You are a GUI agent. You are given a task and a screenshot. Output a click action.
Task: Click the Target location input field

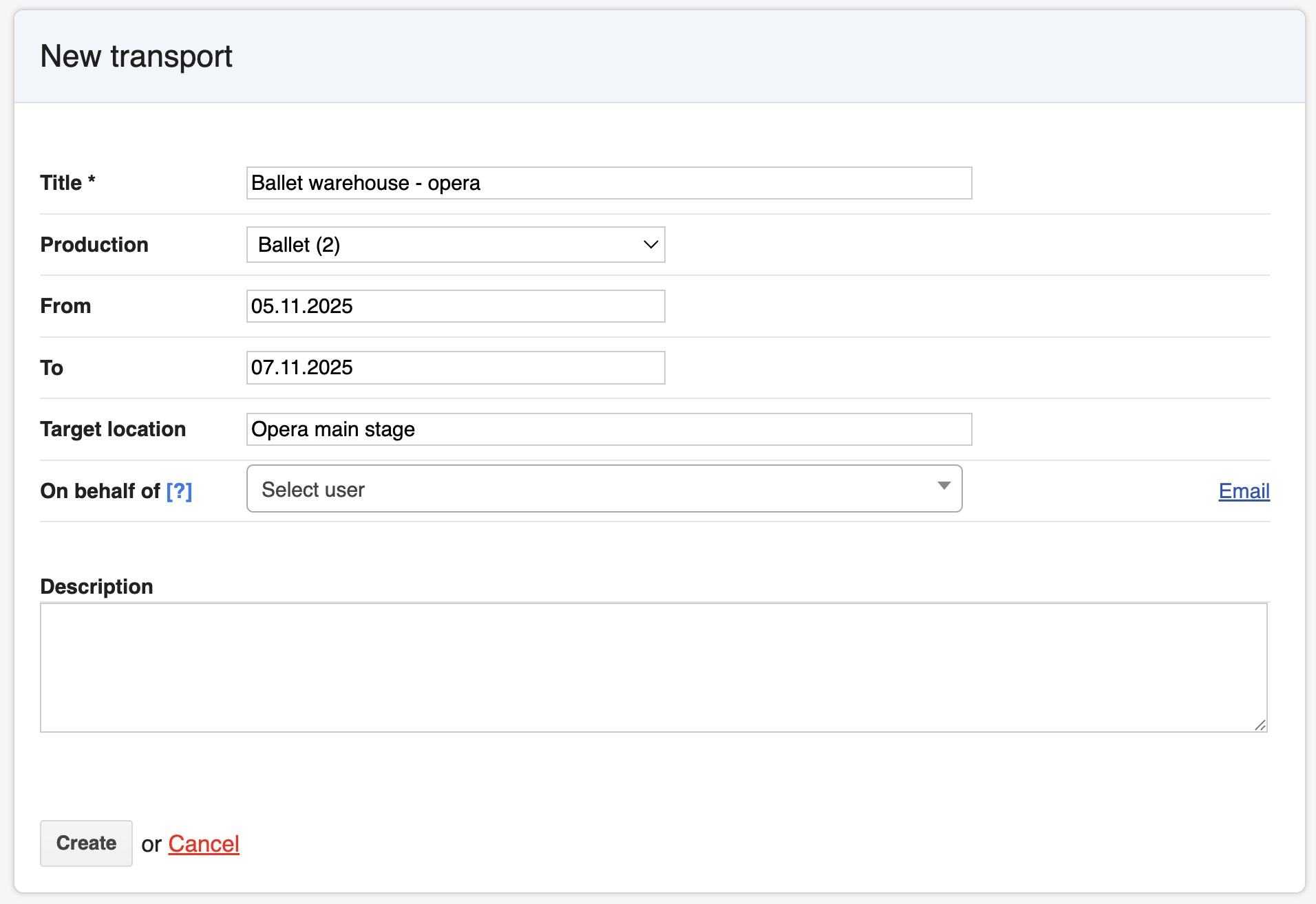pyautogui.click(x=608, y=429)
